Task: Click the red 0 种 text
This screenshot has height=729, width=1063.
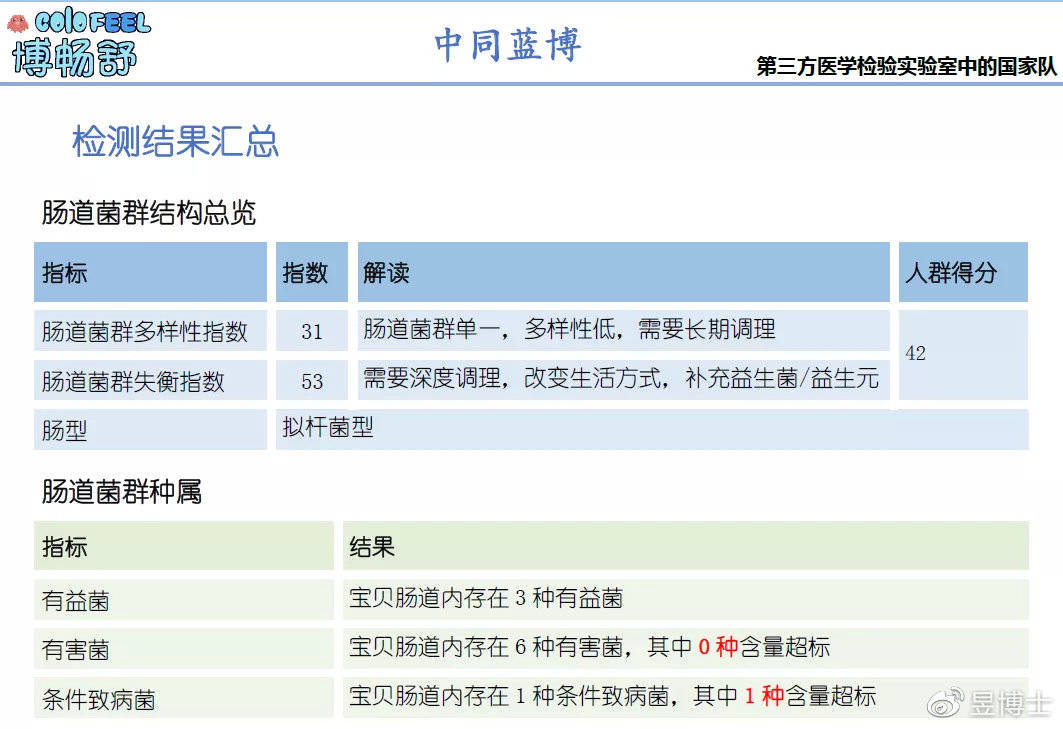Action: (x=718, y=648)
